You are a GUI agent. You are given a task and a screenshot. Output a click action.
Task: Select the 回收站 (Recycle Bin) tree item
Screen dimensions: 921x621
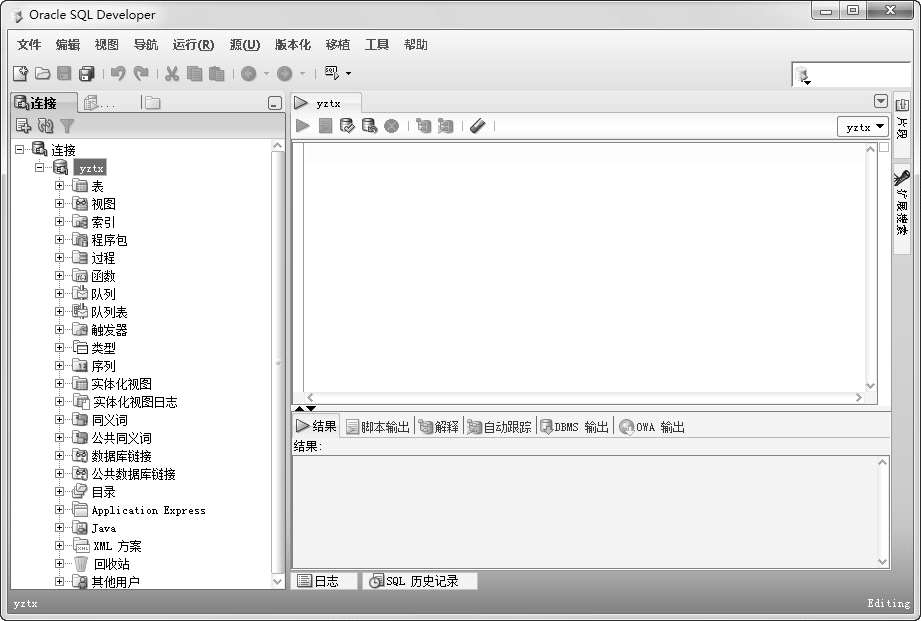pos(111,564)
